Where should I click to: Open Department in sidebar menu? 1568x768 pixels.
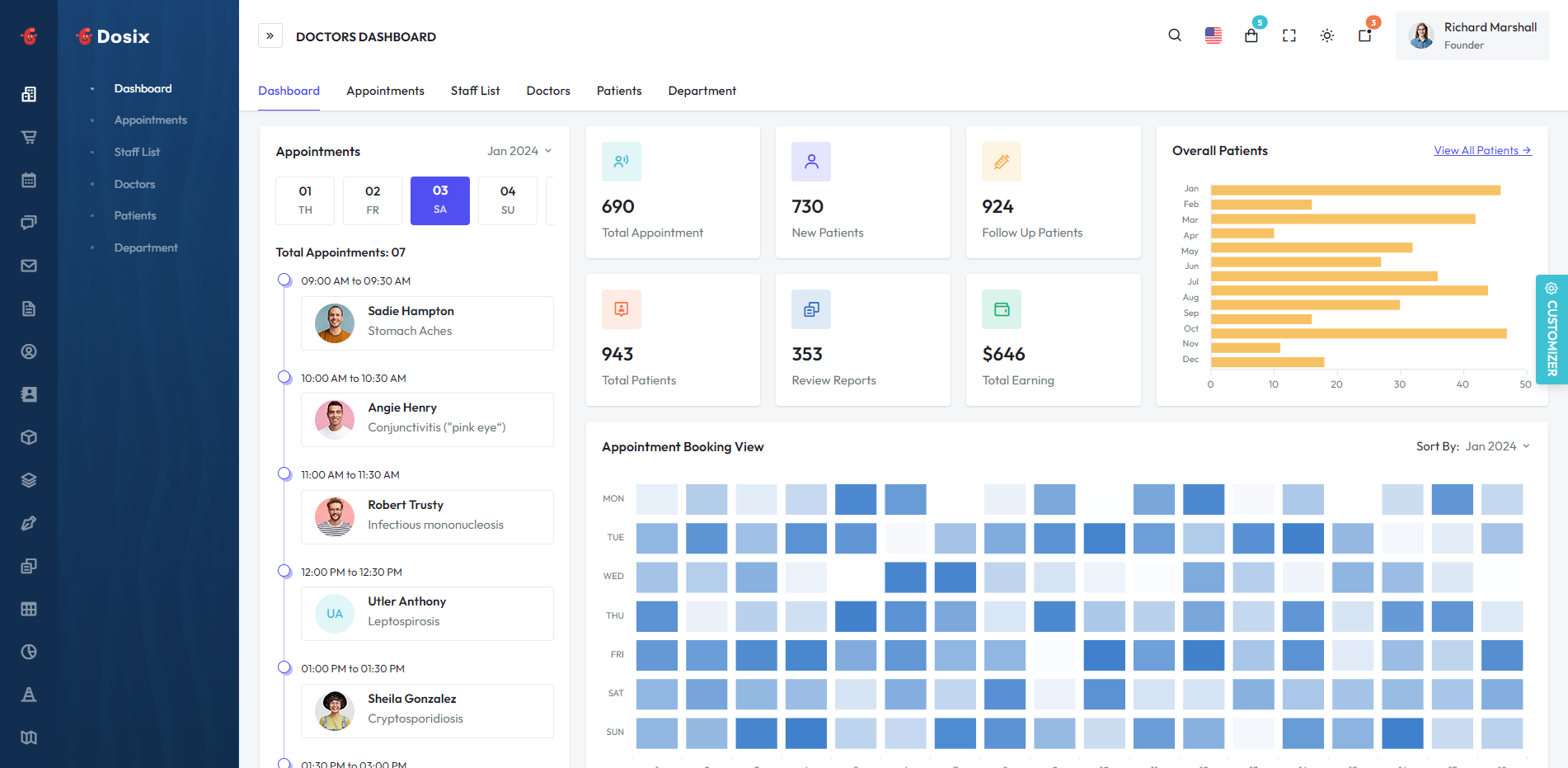pyautogui.click(x=146, y=247)
